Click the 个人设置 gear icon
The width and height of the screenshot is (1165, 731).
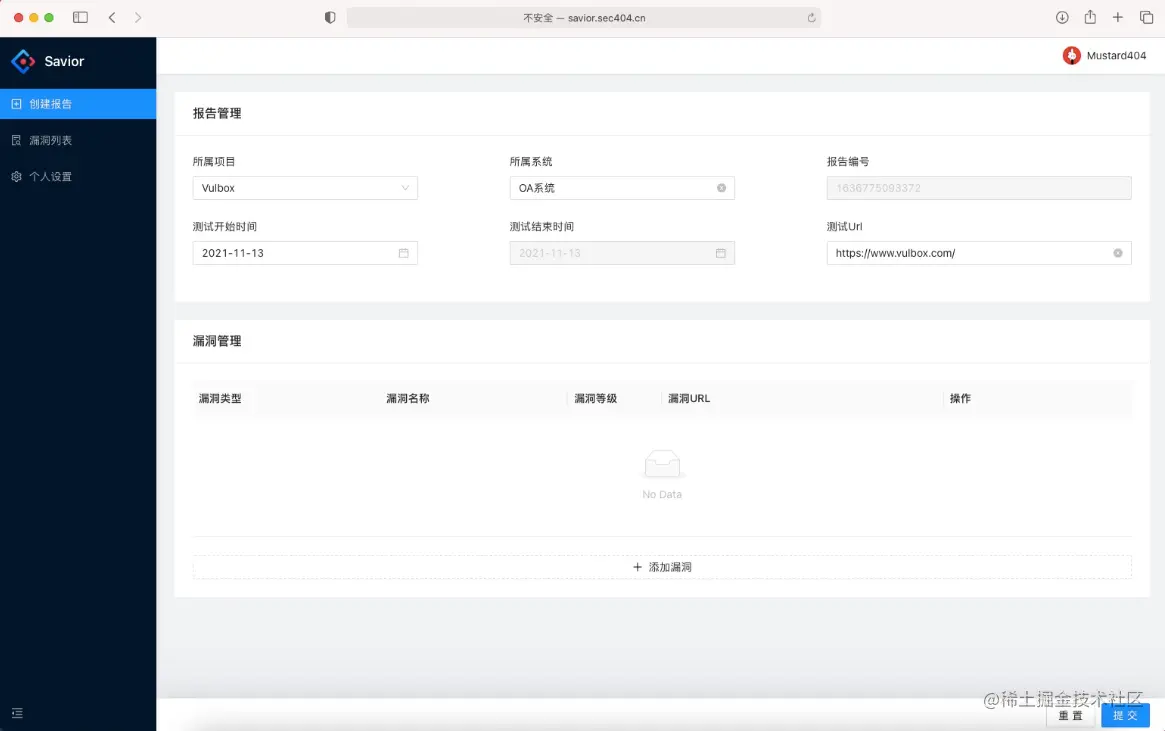(x=16, y=177)
